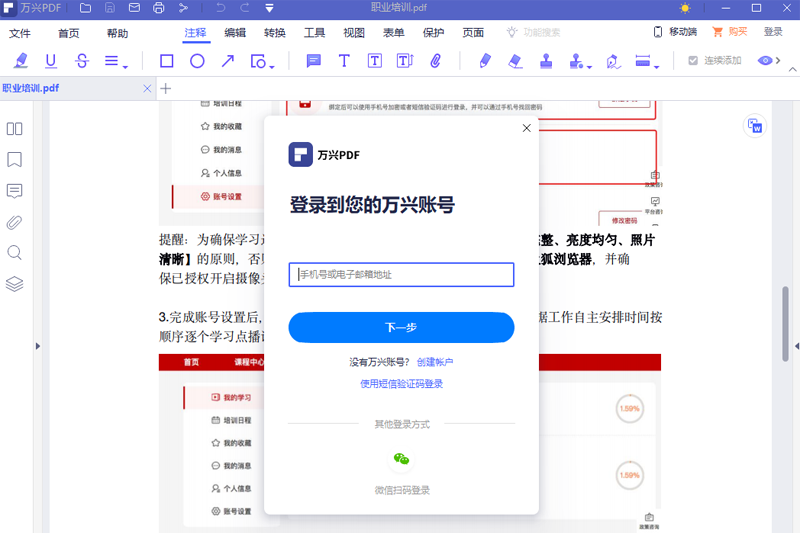
Task: Close the login dialog
Action: (x=527, y=128)
